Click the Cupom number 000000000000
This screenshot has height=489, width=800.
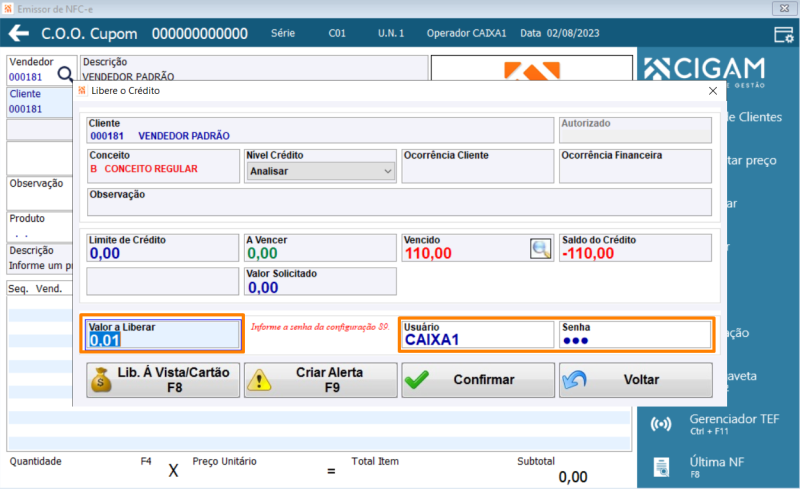200,34
